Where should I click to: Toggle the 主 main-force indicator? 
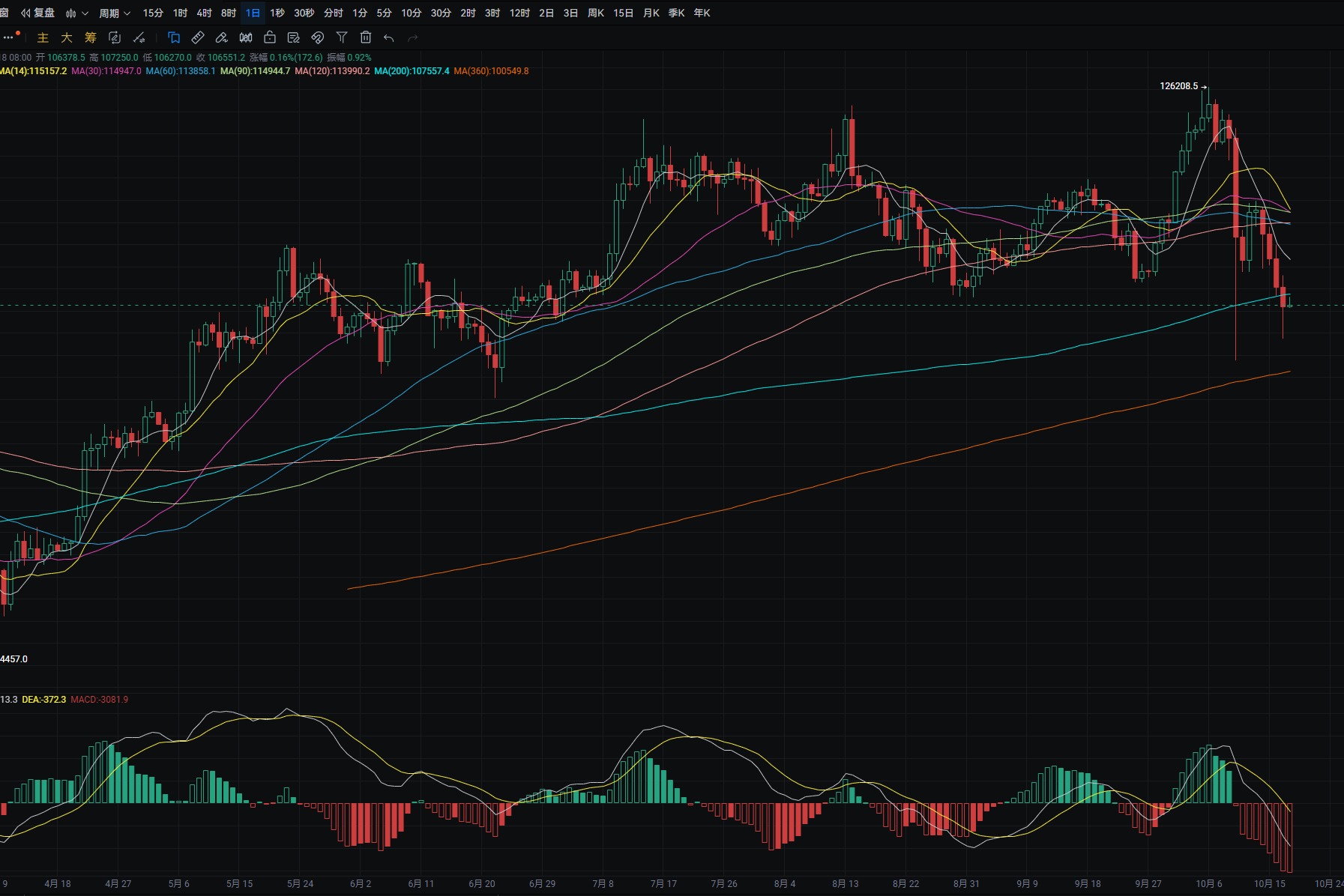pyautogui.click(x=43, y=37)
